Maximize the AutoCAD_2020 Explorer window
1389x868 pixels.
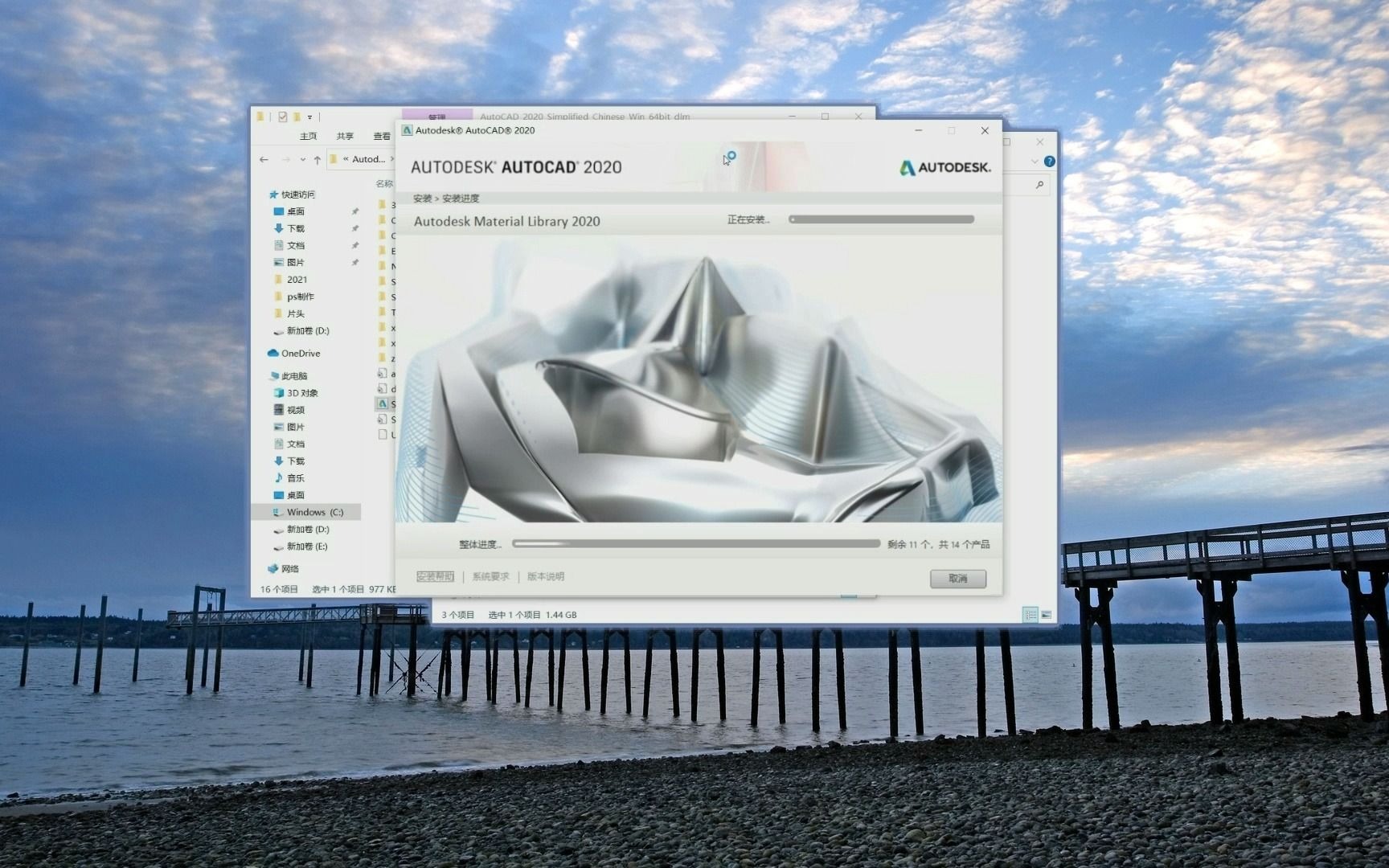(x=825, y=117)
